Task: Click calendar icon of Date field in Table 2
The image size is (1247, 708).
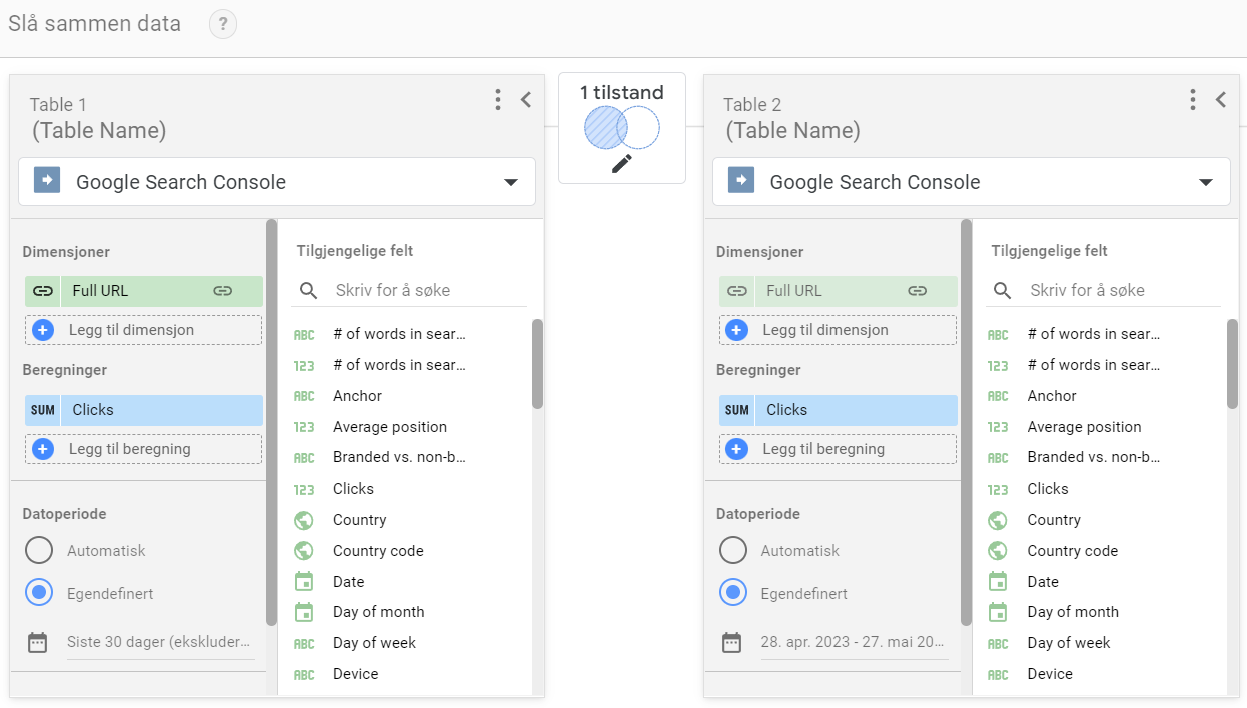Action: pyautogui.click(x=998, y=581)
